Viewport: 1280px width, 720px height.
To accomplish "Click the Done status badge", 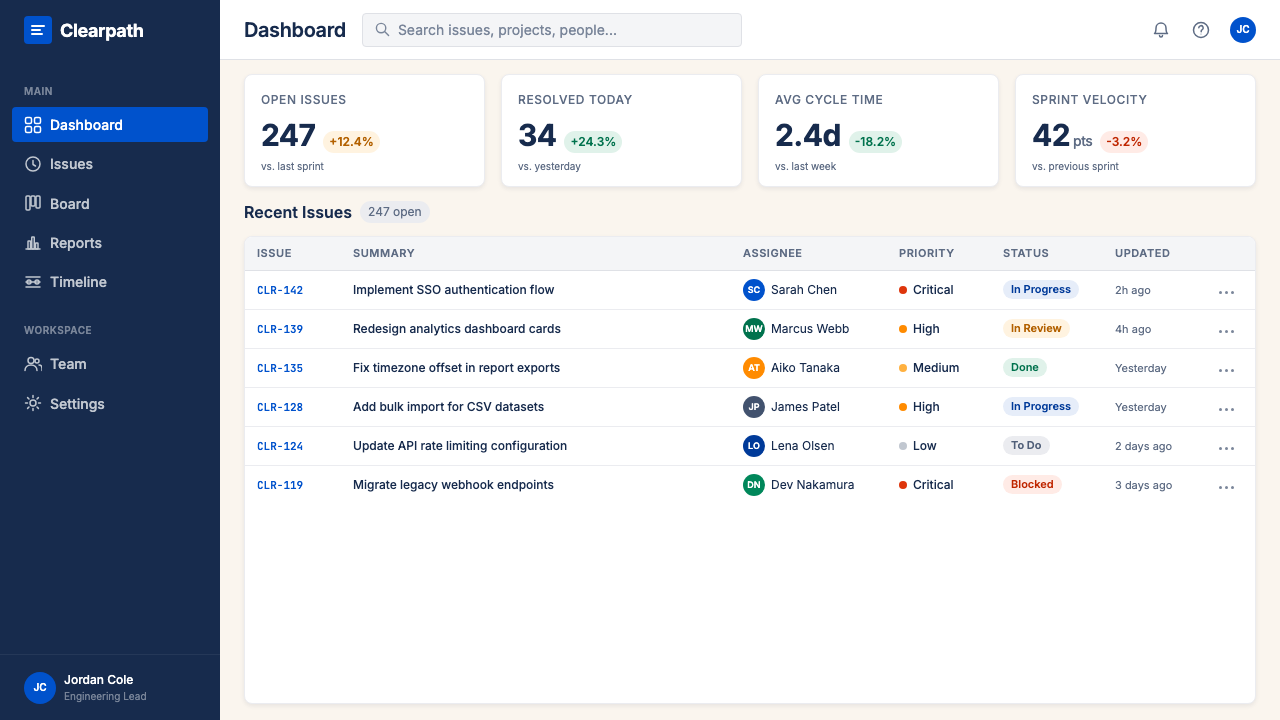I will click(1025, 368).
